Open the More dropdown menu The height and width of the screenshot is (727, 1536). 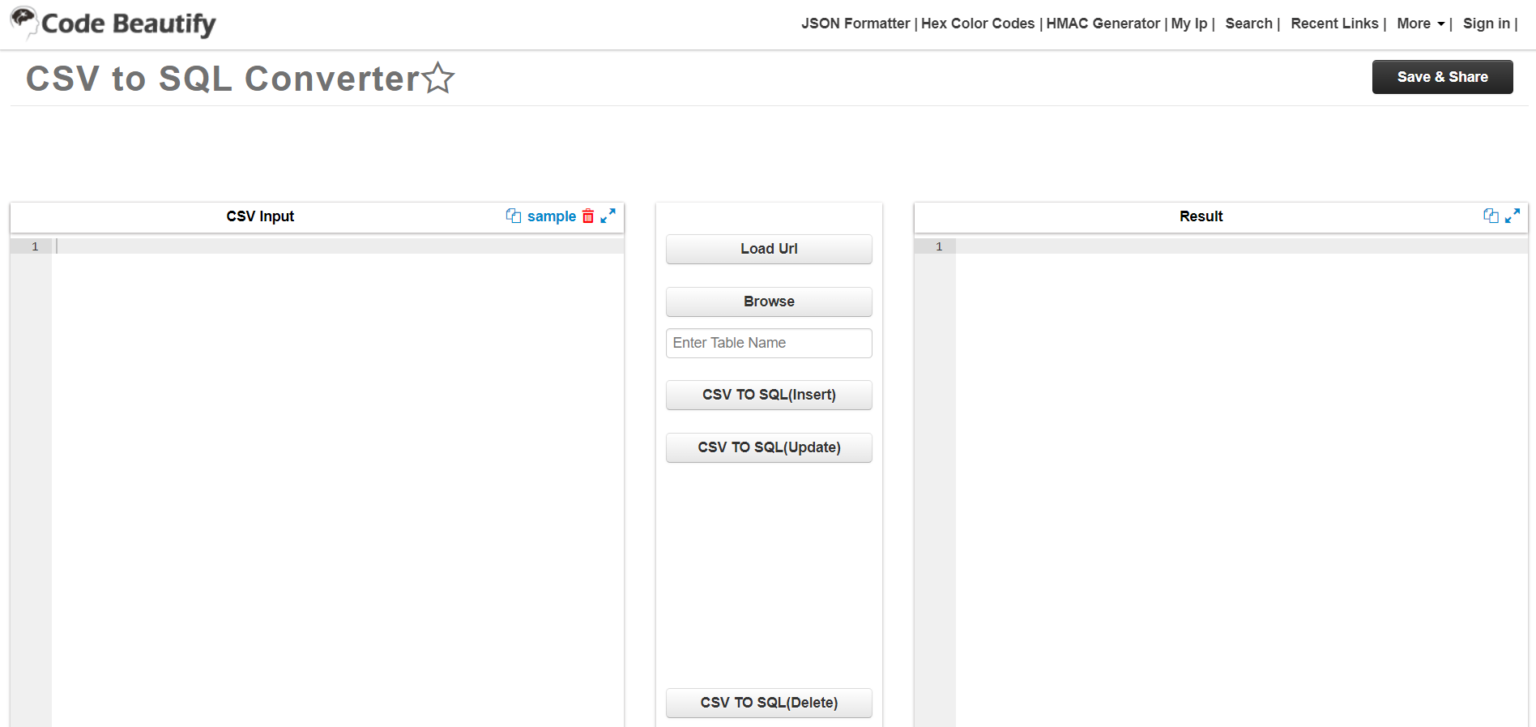(1419, 23)
